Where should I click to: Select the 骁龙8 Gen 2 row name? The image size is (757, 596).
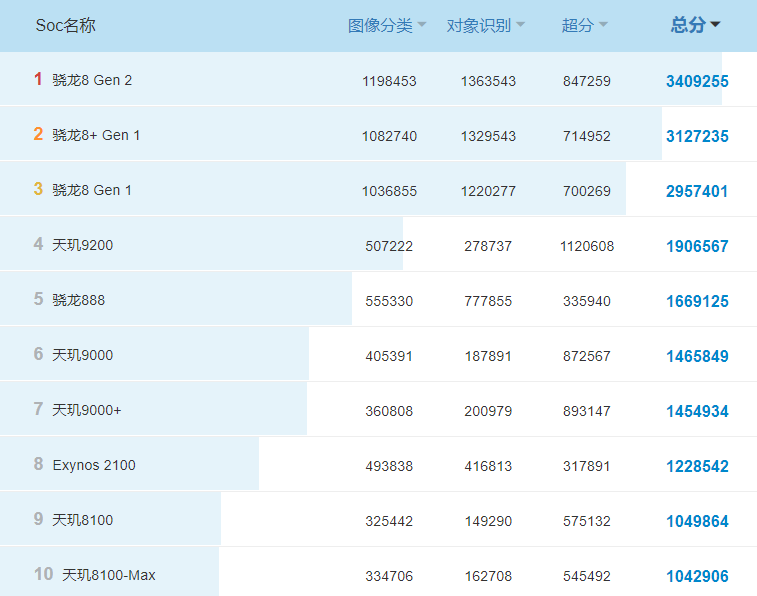click(92, 80)
